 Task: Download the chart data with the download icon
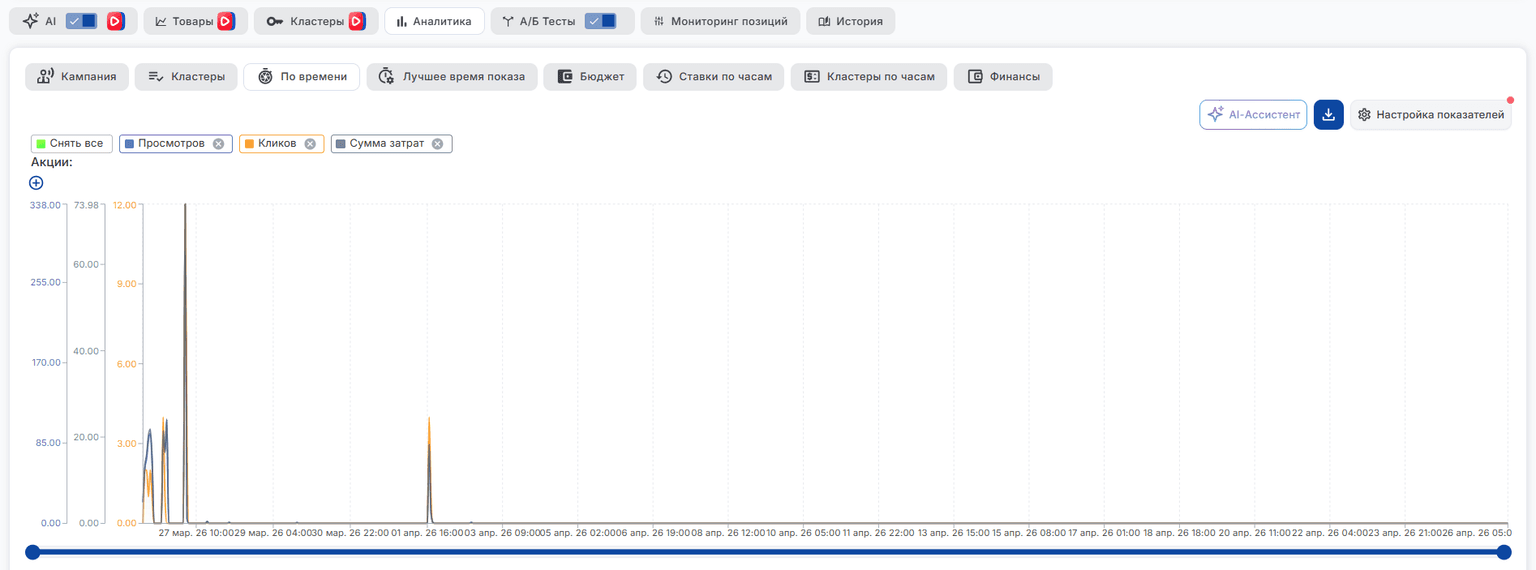tap(1328, 115)
